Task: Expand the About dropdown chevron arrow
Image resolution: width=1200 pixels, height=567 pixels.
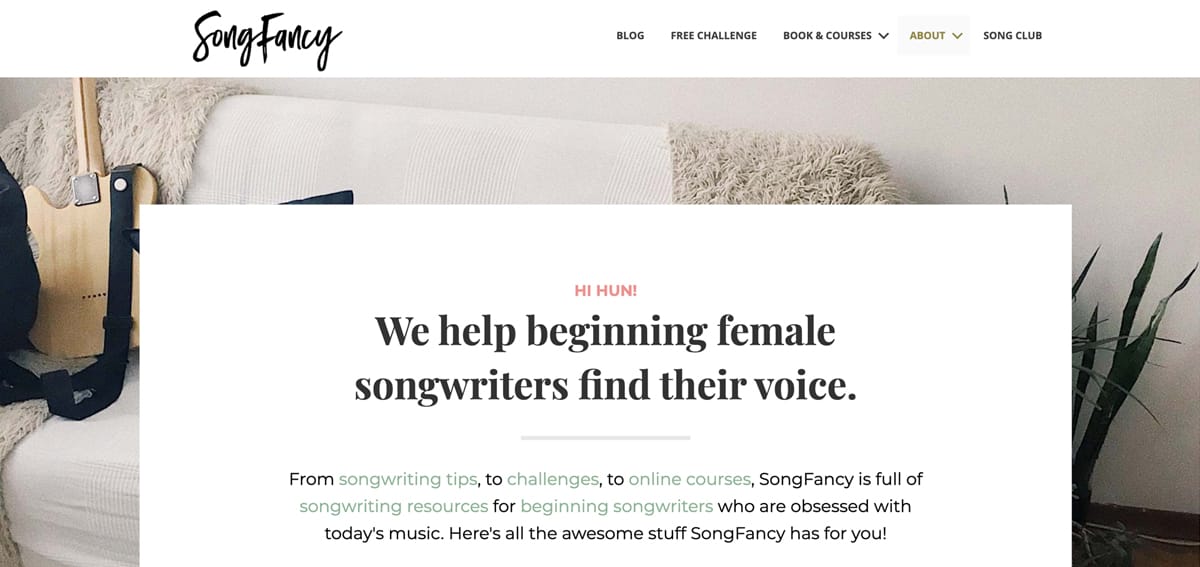Action: [x=957, y=36]
